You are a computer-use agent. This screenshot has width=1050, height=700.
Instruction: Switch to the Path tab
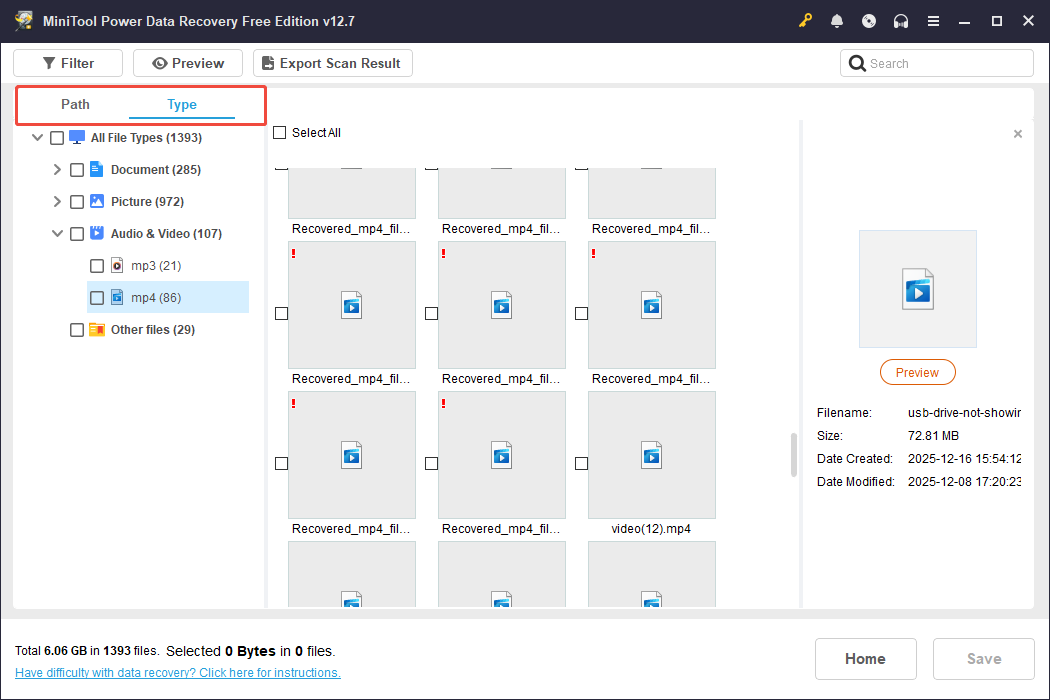(x=75, y=104)
